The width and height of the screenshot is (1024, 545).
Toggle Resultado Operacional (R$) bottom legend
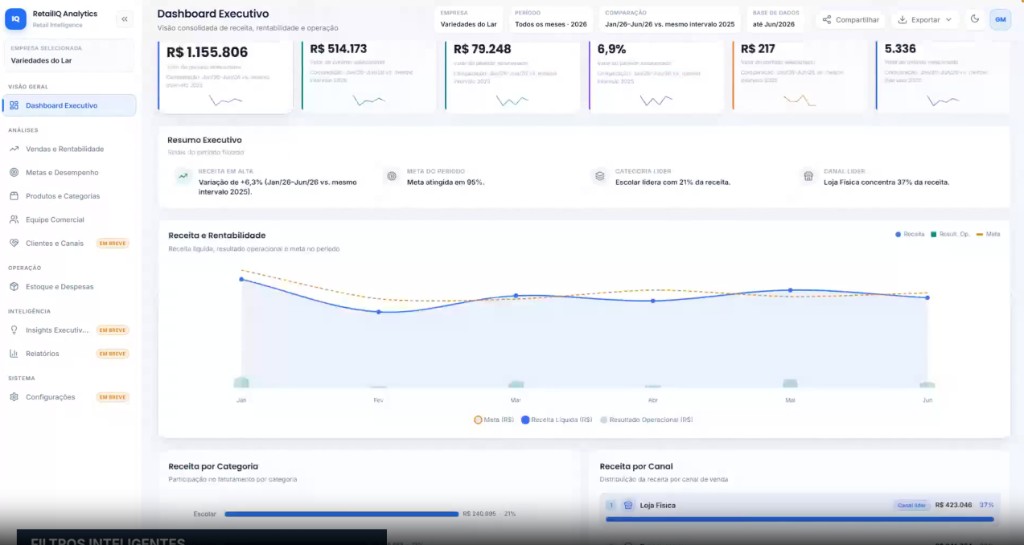647,420
